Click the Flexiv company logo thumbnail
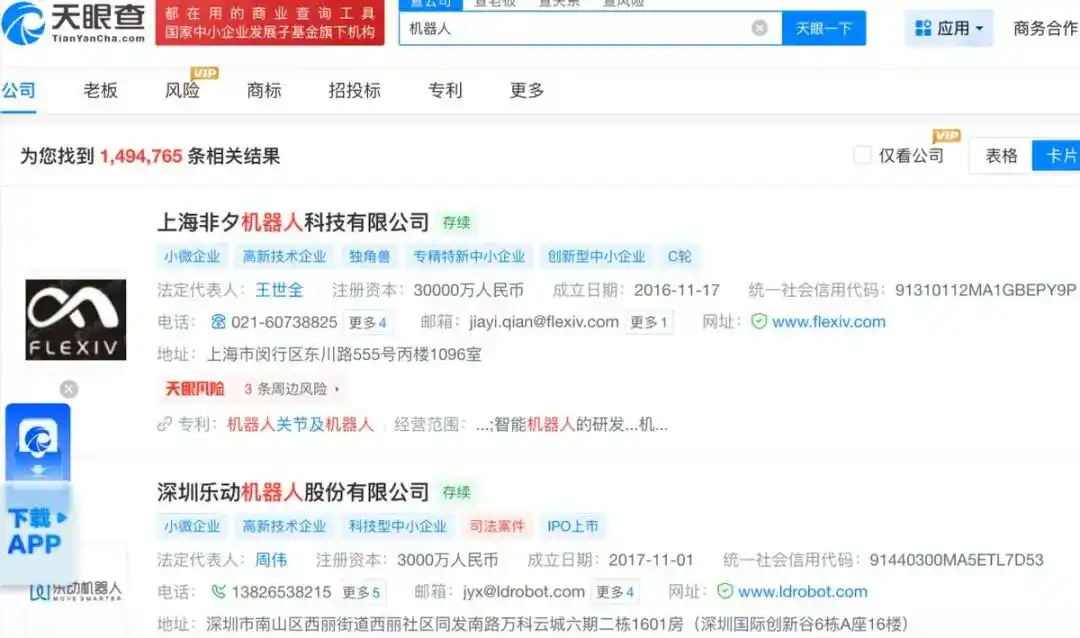Viewport: 1080px width, 638px height. [x=76, y=320]
